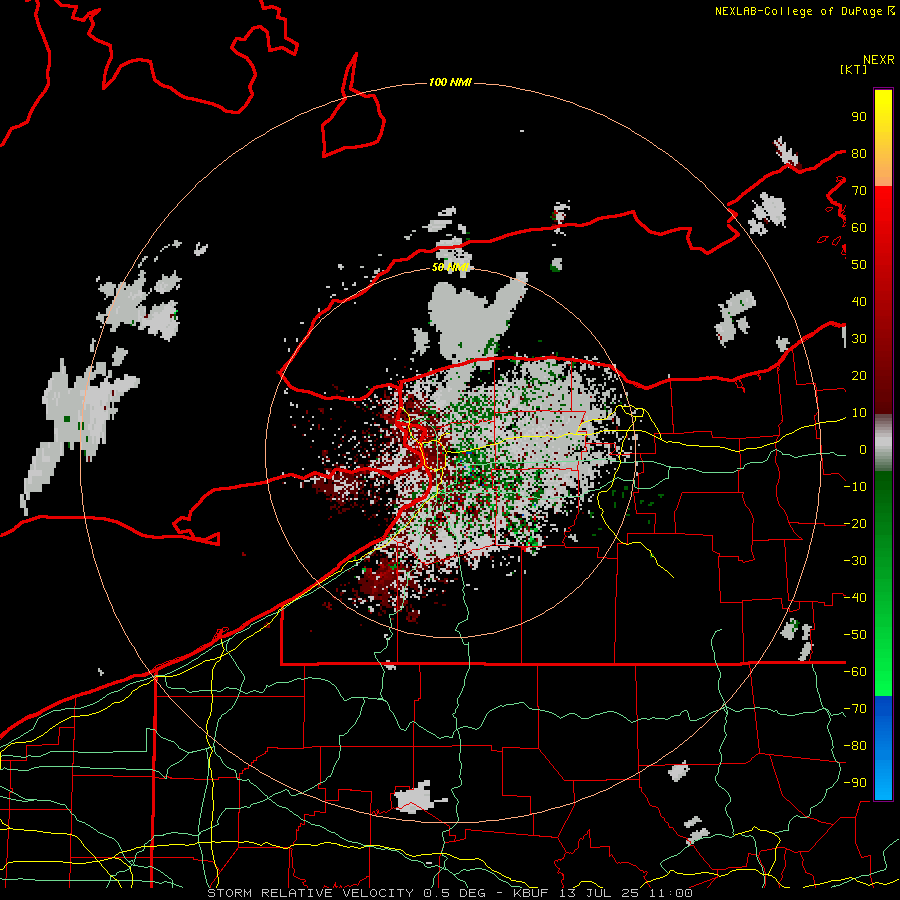Click the gray zero-velocity segment of color bar
This screenshot has width=900, height=900.
coord(883,443)
